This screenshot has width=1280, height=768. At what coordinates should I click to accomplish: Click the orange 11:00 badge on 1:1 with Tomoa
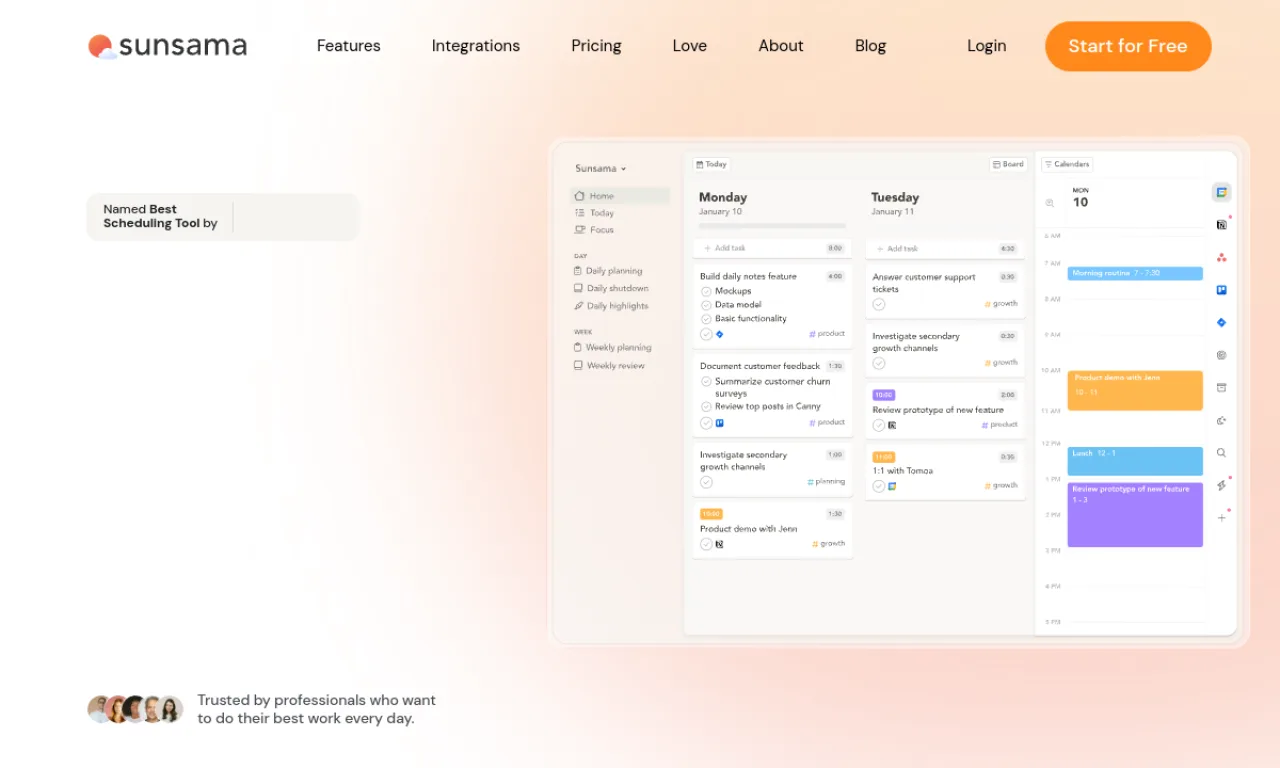(884, 457)
